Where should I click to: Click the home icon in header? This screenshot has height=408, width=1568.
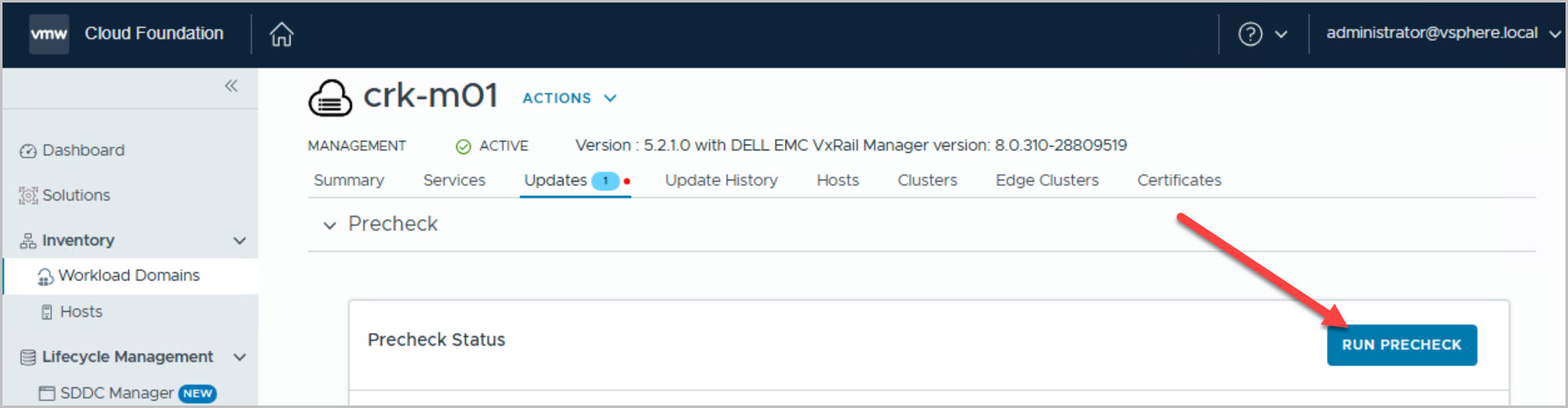(x=281, y=34)
